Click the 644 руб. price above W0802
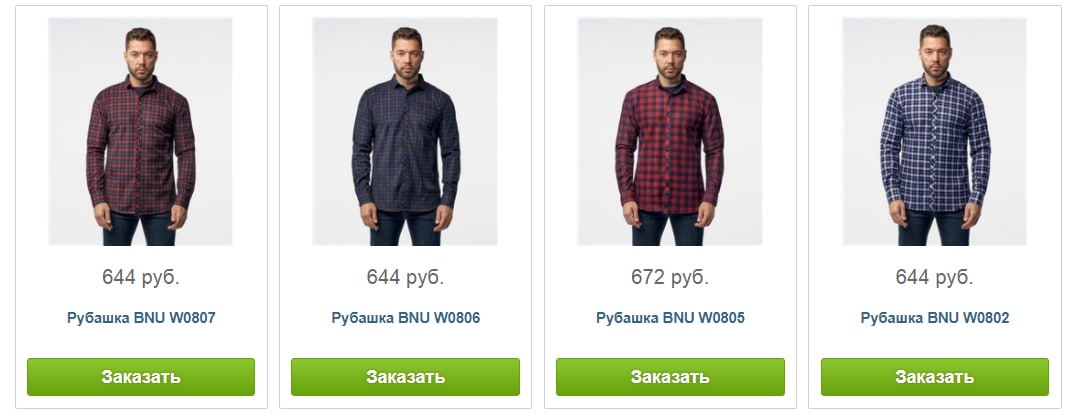The image size is (1068, 411). tap(934, 277)
